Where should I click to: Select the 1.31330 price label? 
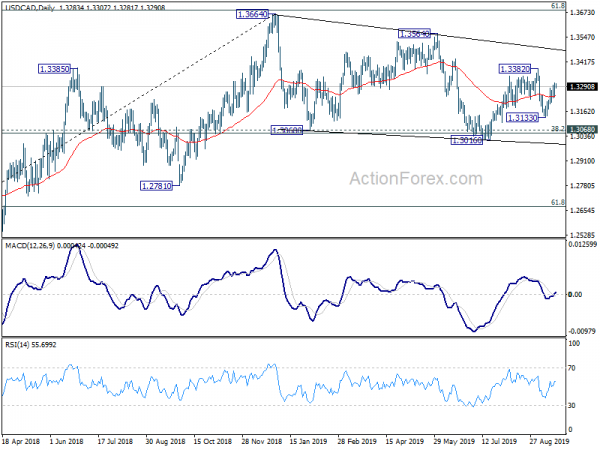click(522, 118)
